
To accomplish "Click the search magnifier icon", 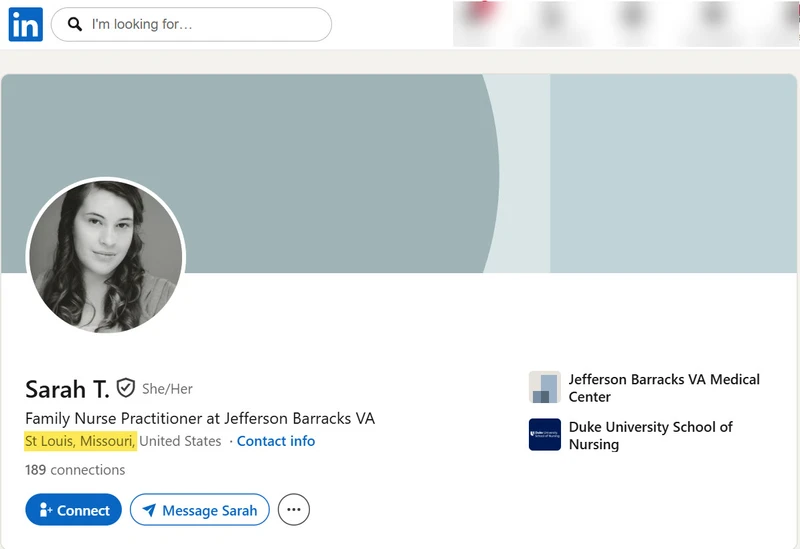I will (75, 24).
